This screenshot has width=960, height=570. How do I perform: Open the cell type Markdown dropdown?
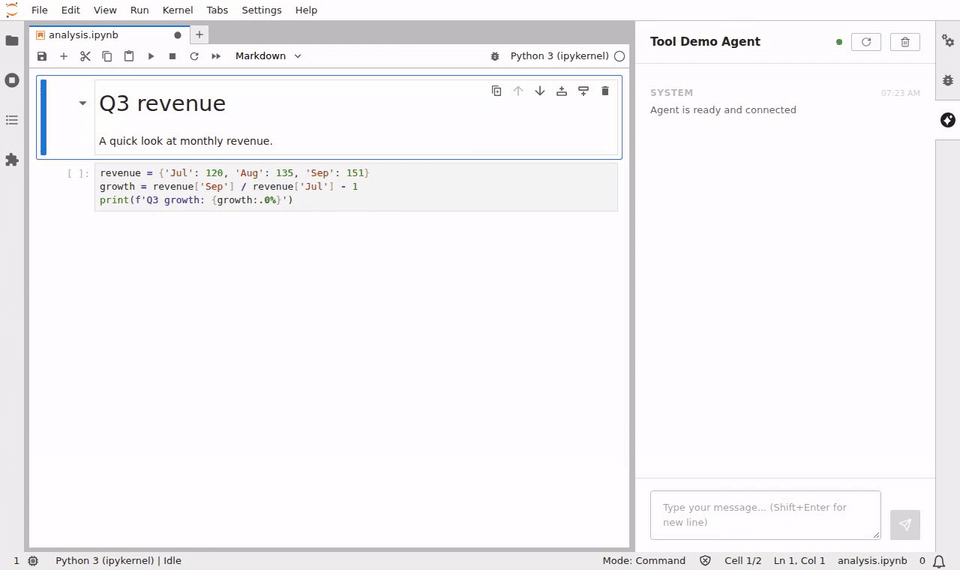click(x=268, y=56)
